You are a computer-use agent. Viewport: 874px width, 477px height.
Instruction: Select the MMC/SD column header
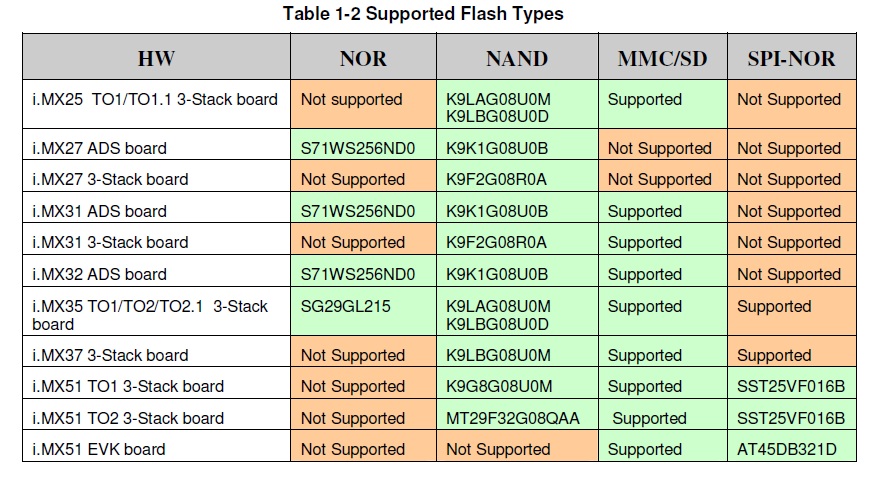(662, 58)
